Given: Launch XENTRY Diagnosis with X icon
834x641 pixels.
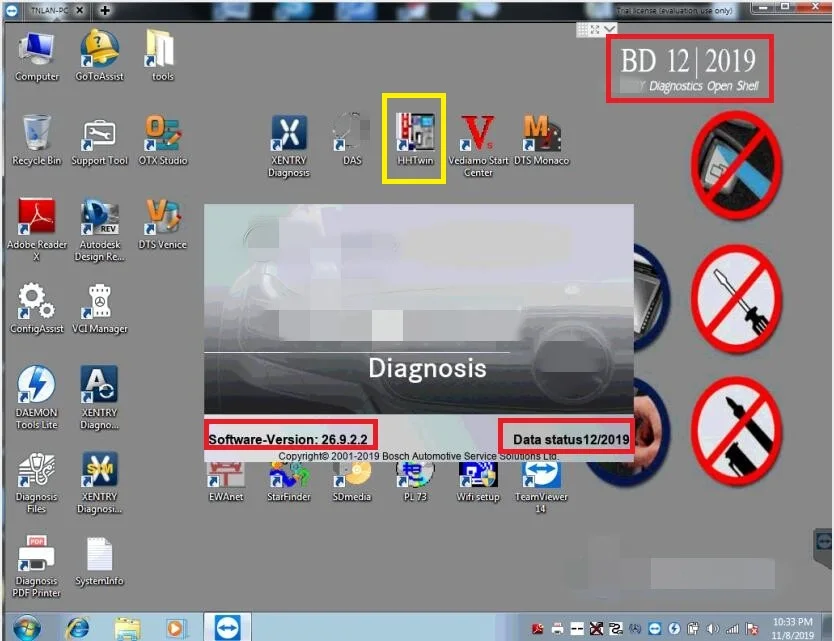Looking at the screenshot, I should click(x=289, y=146).
